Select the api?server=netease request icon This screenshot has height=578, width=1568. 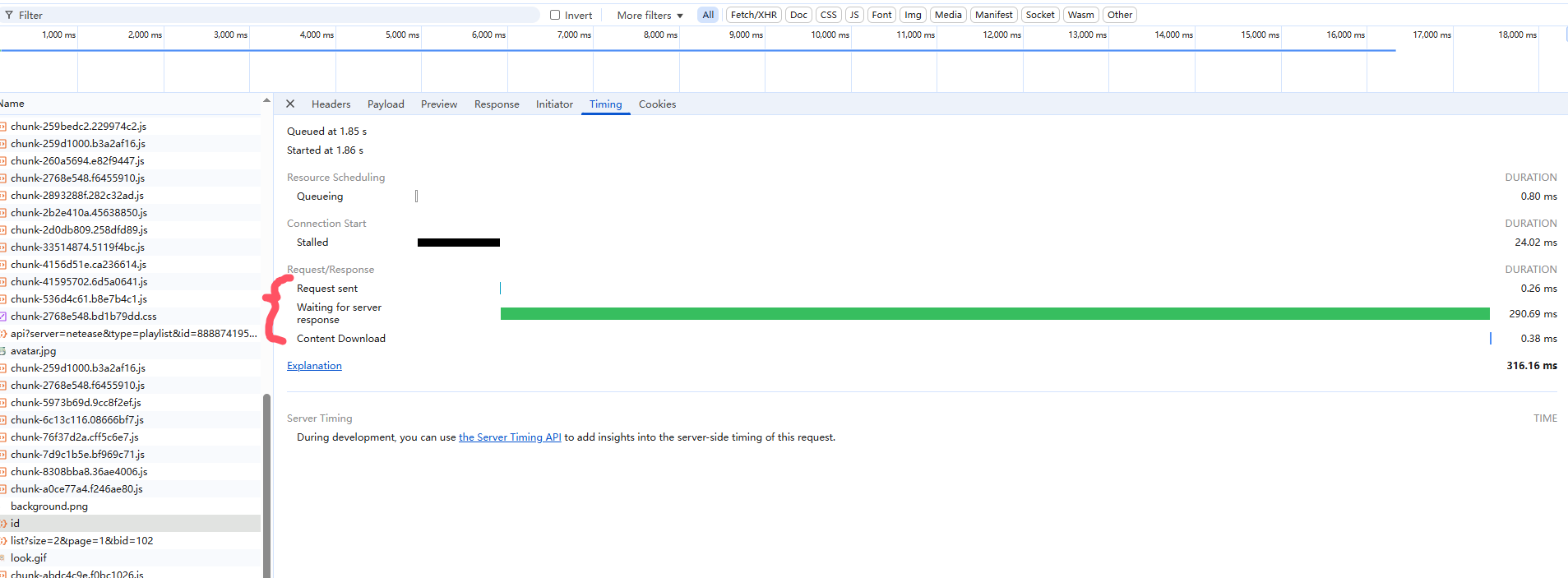tap(3, 334)
